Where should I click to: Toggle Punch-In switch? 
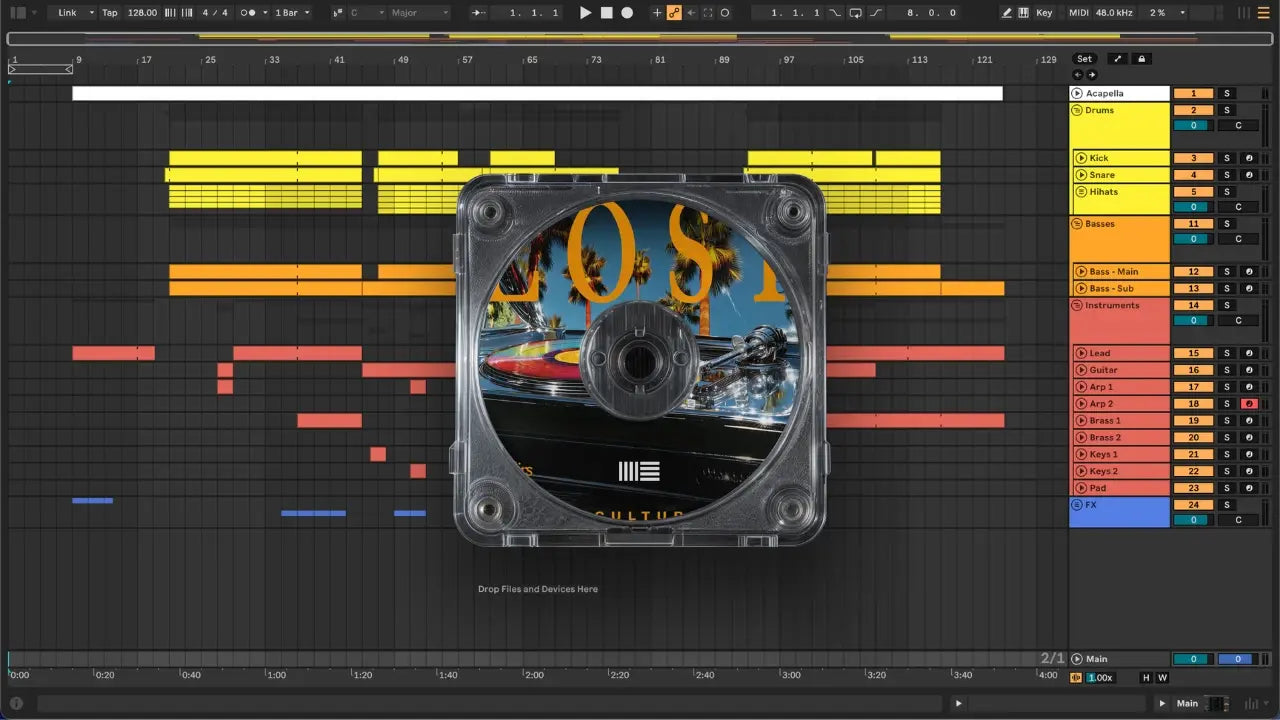click(x=836, y=13)
